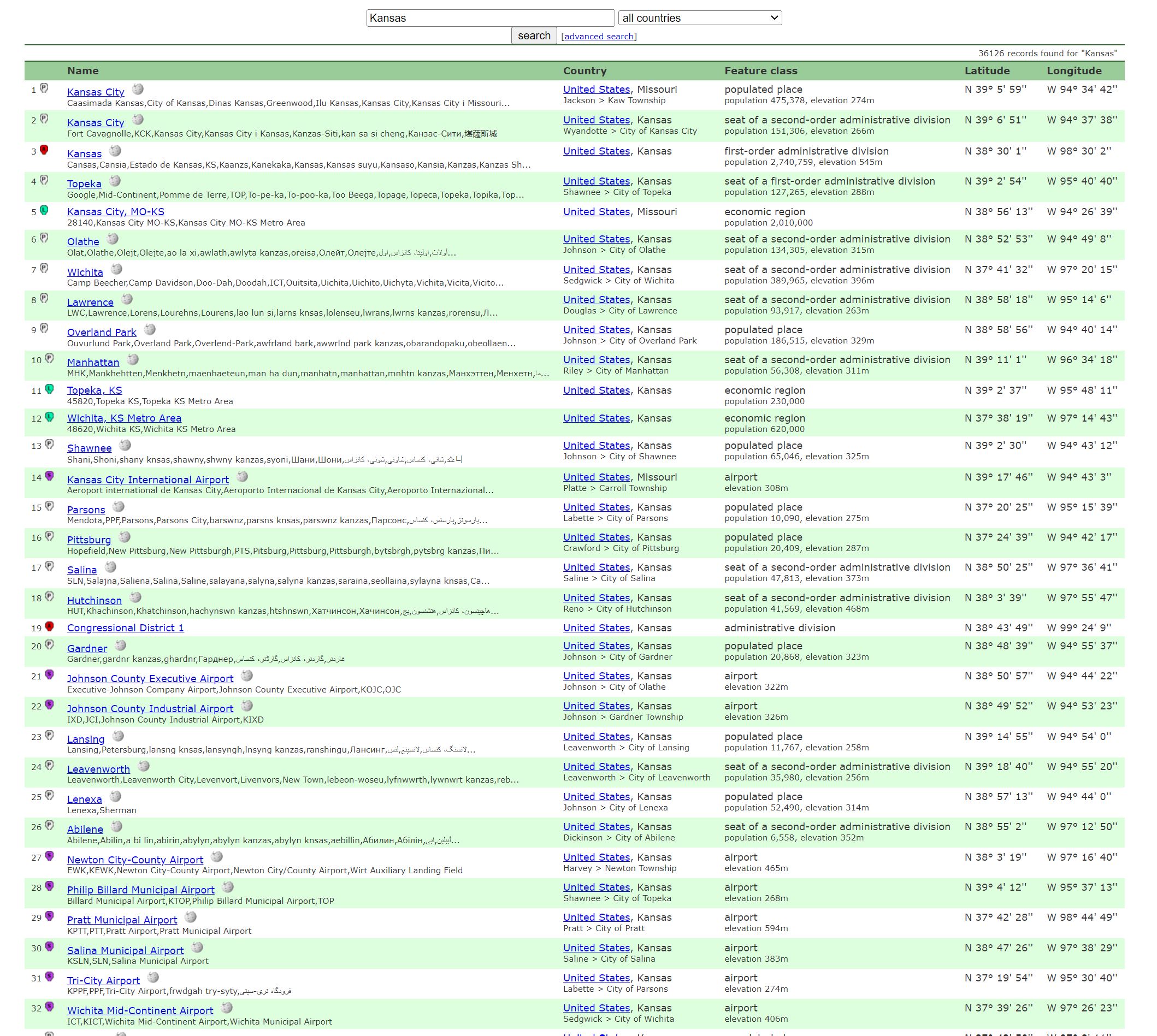Open the Hutchinson place link
The image size is (1157, 1036).
(x=94, y=601)
